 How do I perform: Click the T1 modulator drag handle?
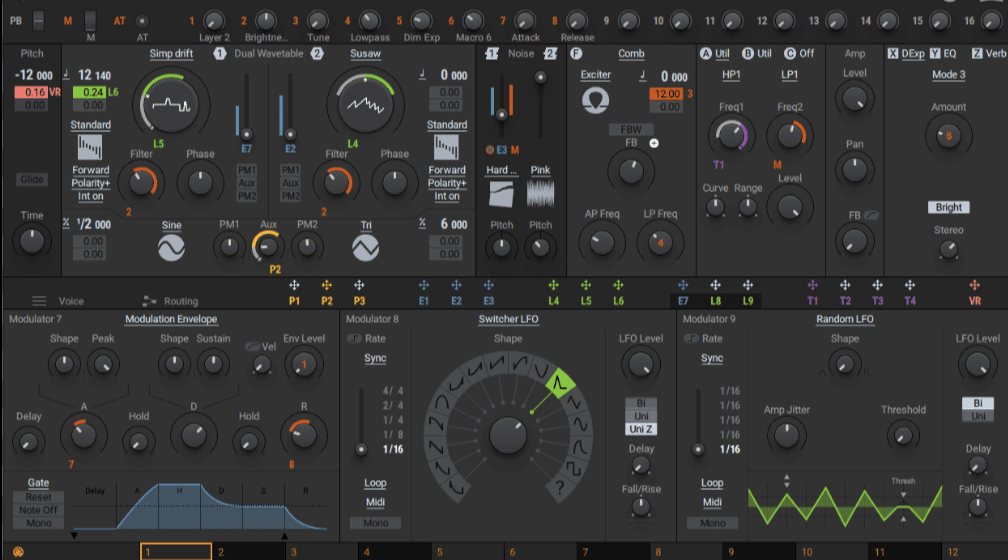[813, 285]
